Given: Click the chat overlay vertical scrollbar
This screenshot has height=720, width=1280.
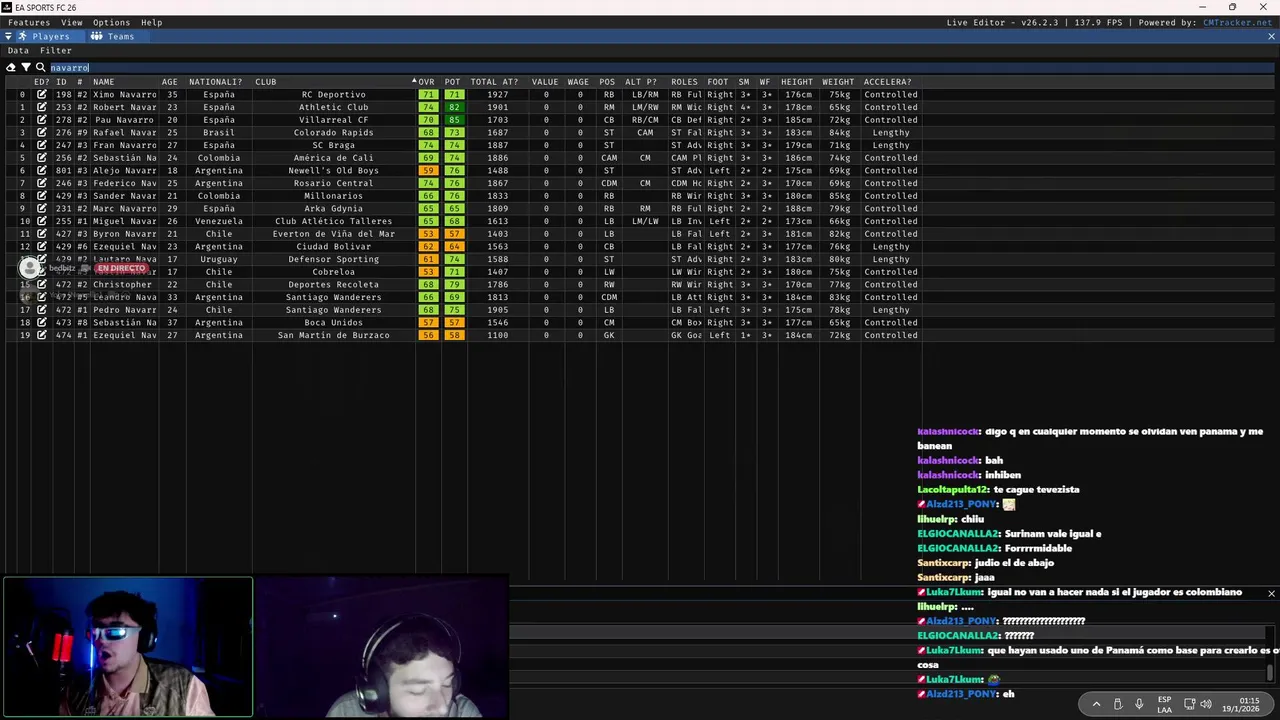Looking at the screenshot, I should 1271,673.
